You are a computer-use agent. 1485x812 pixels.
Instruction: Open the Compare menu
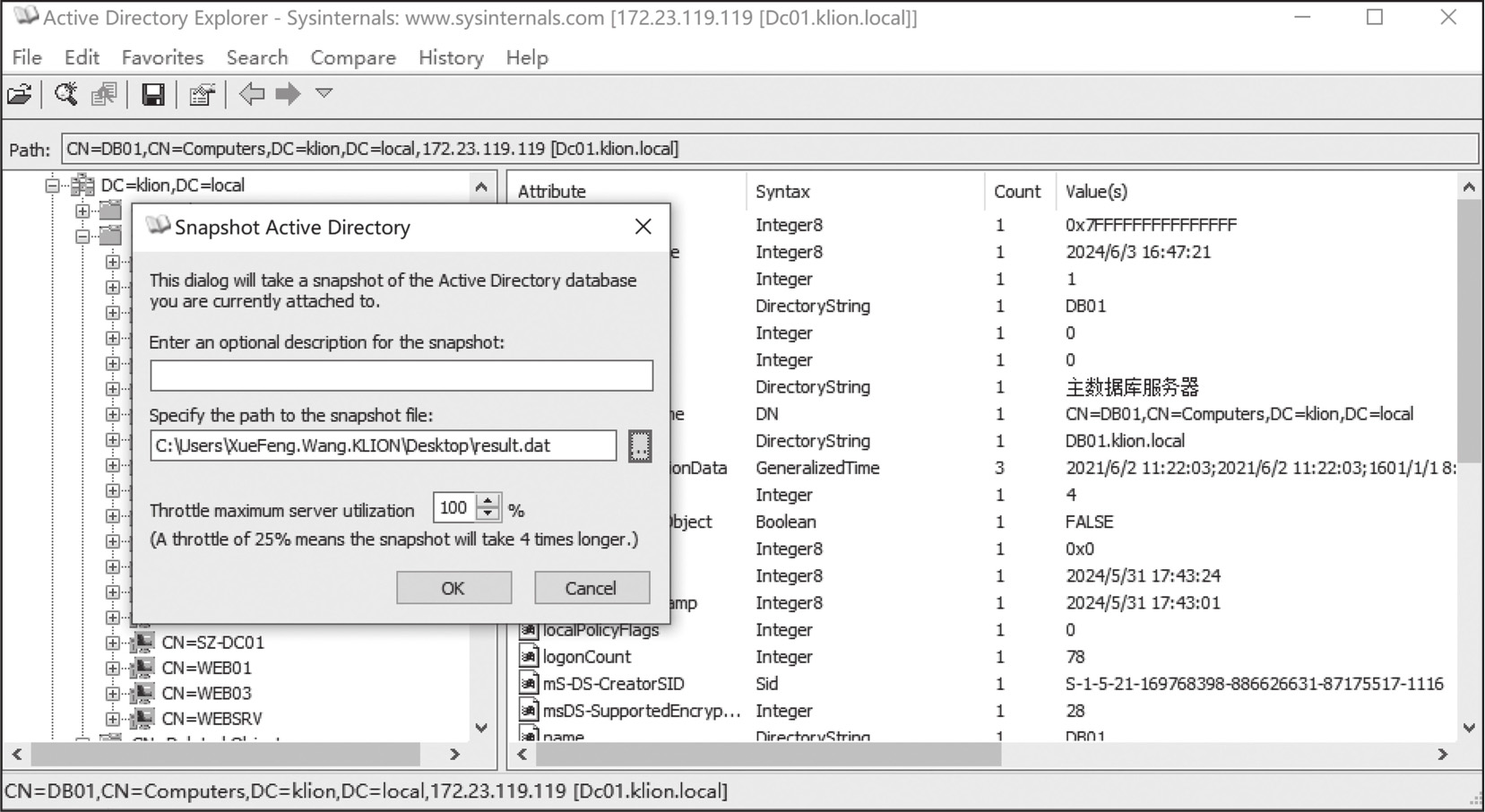click(353, 57)
